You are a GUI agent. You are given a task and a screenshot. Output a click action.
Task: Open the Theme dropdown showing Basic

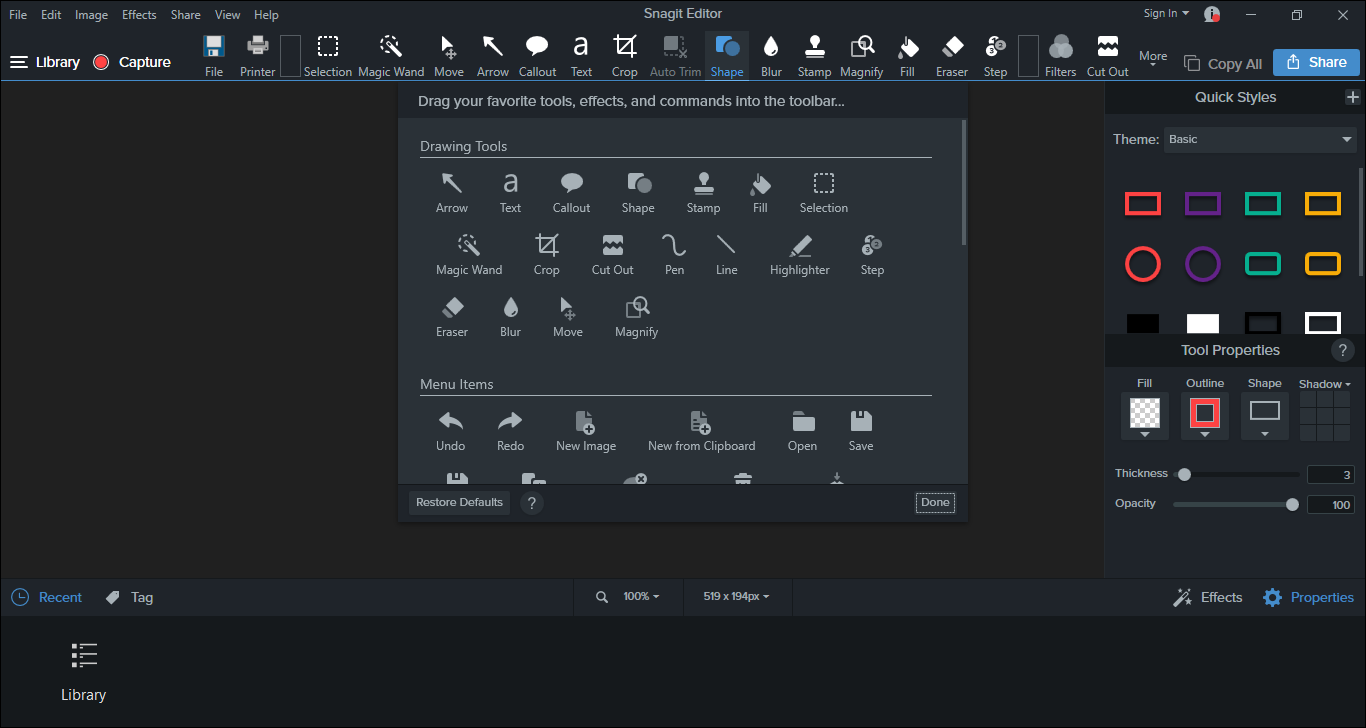pyautogui.click(x=1260, y=140)
